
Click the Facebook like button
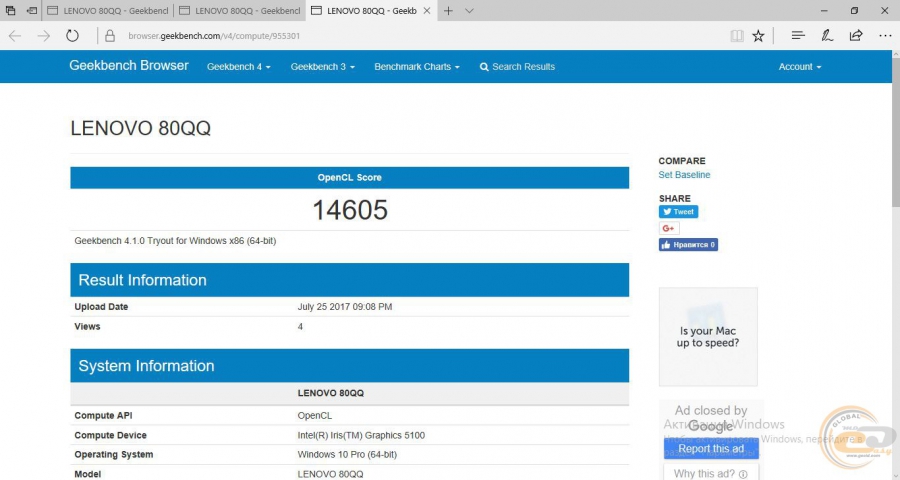coord(688,245)
